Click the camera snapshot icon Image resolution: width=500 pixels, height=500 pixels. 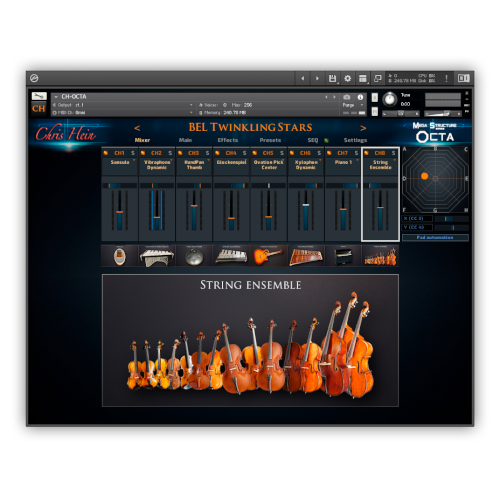pyautogui.click(x=347, y=97)
